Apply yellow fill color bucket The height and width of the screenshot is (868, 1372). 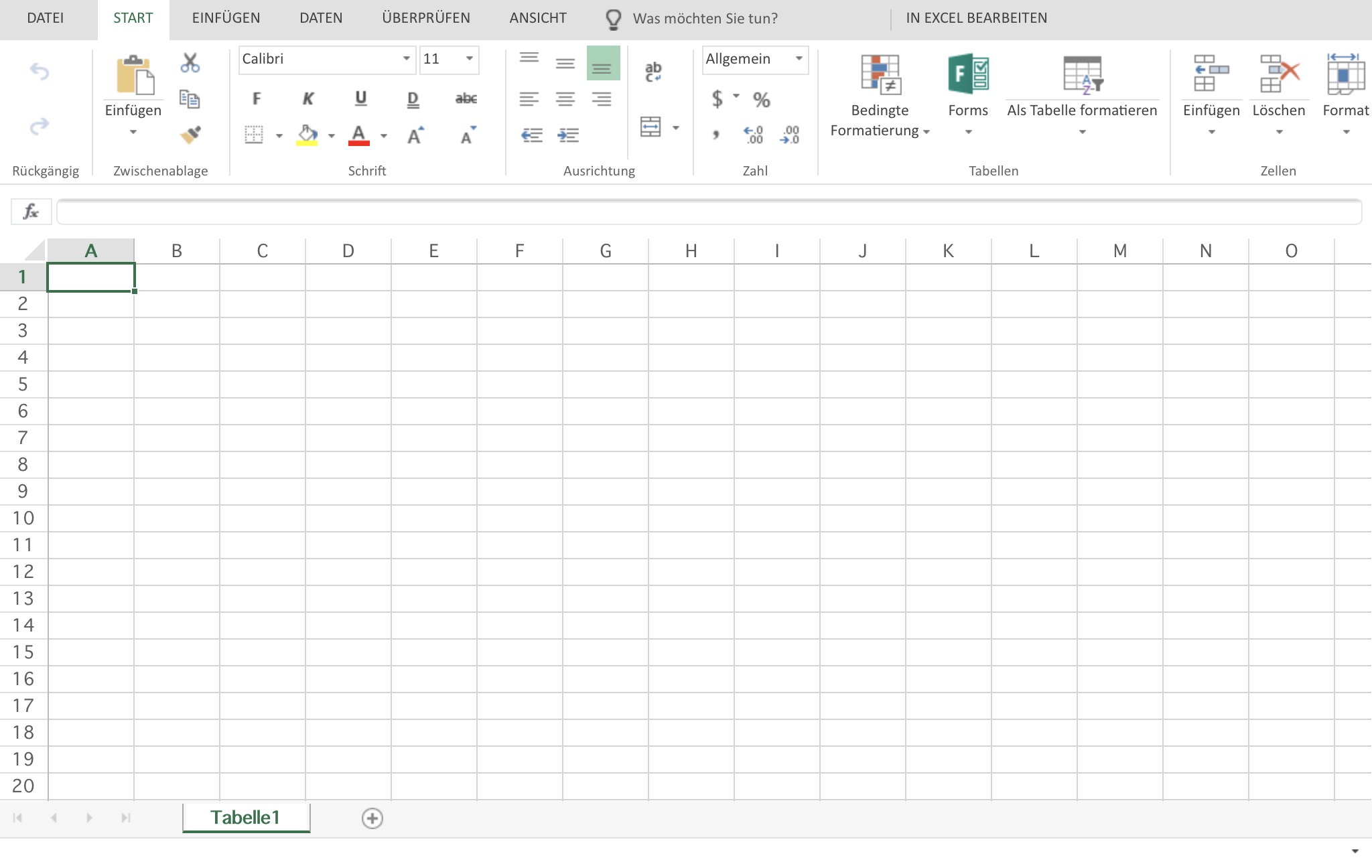pyautogui.click(x=307, y=135)
